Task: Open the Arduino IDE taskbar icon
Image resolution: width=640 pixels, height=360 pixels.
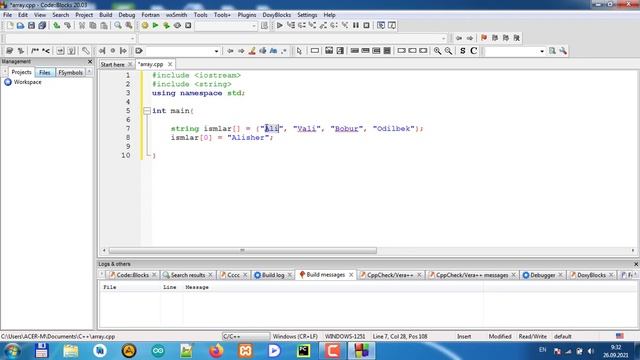Action: tap(158, 351)
